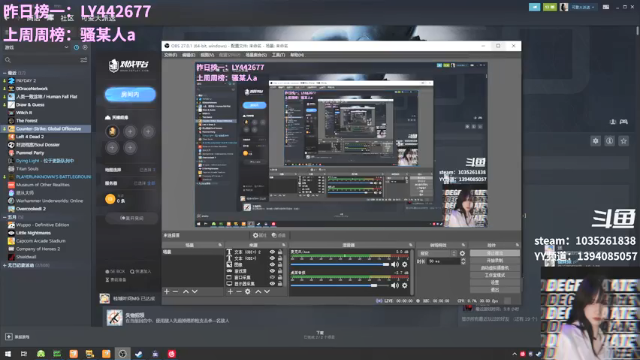Image resolution: width=640 pixels, height=360 pixels.
Task: Click the info icon on Steam game page
Action: click(609, 141)
